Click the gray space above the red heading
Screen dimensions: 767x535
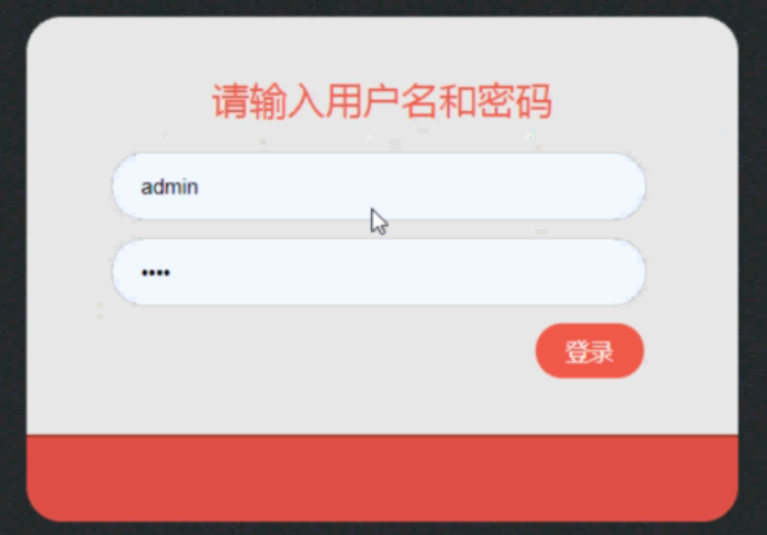(x=382, y=49)
